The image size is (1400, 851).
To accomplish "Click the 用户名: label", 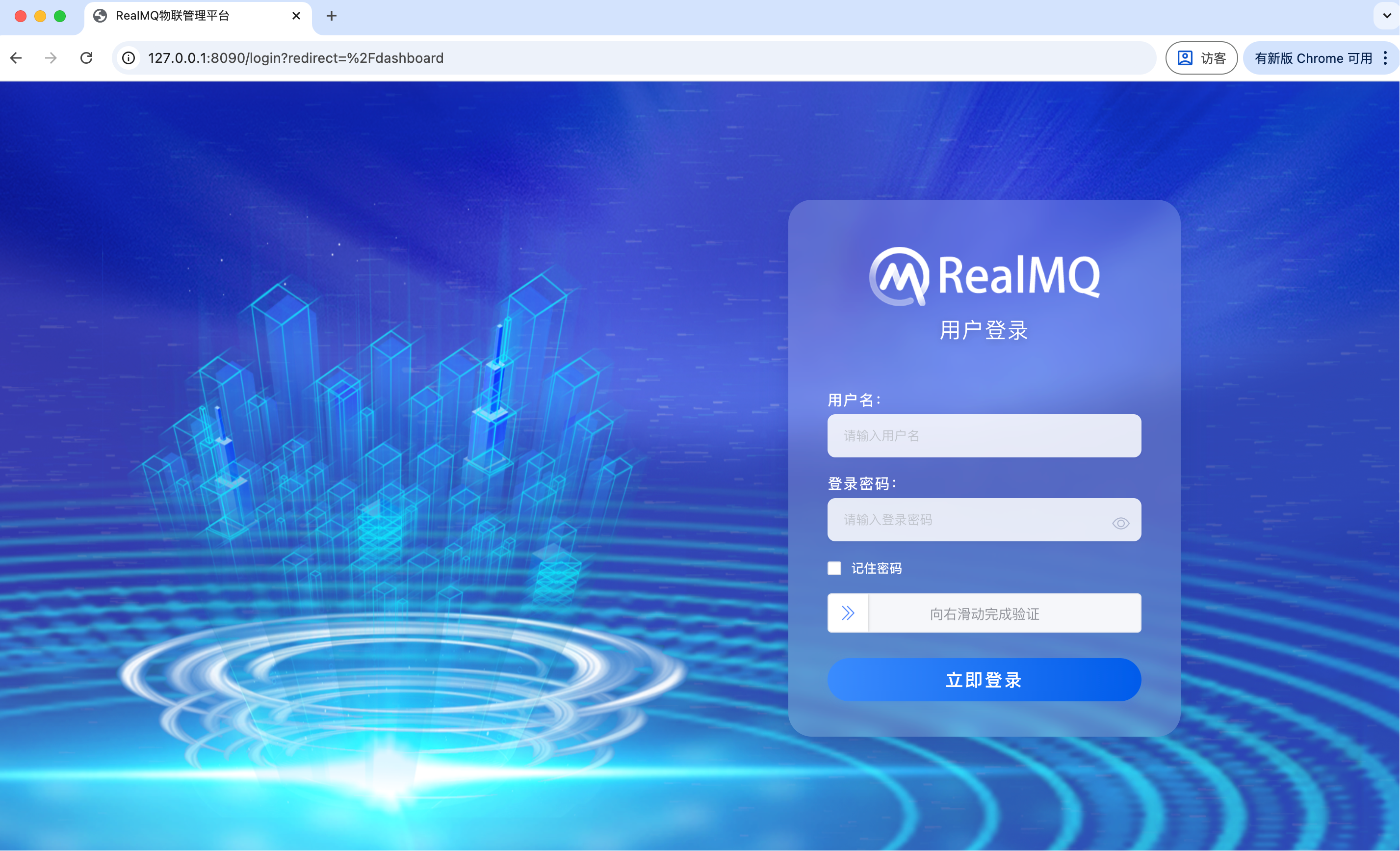I will click(854, 400).
